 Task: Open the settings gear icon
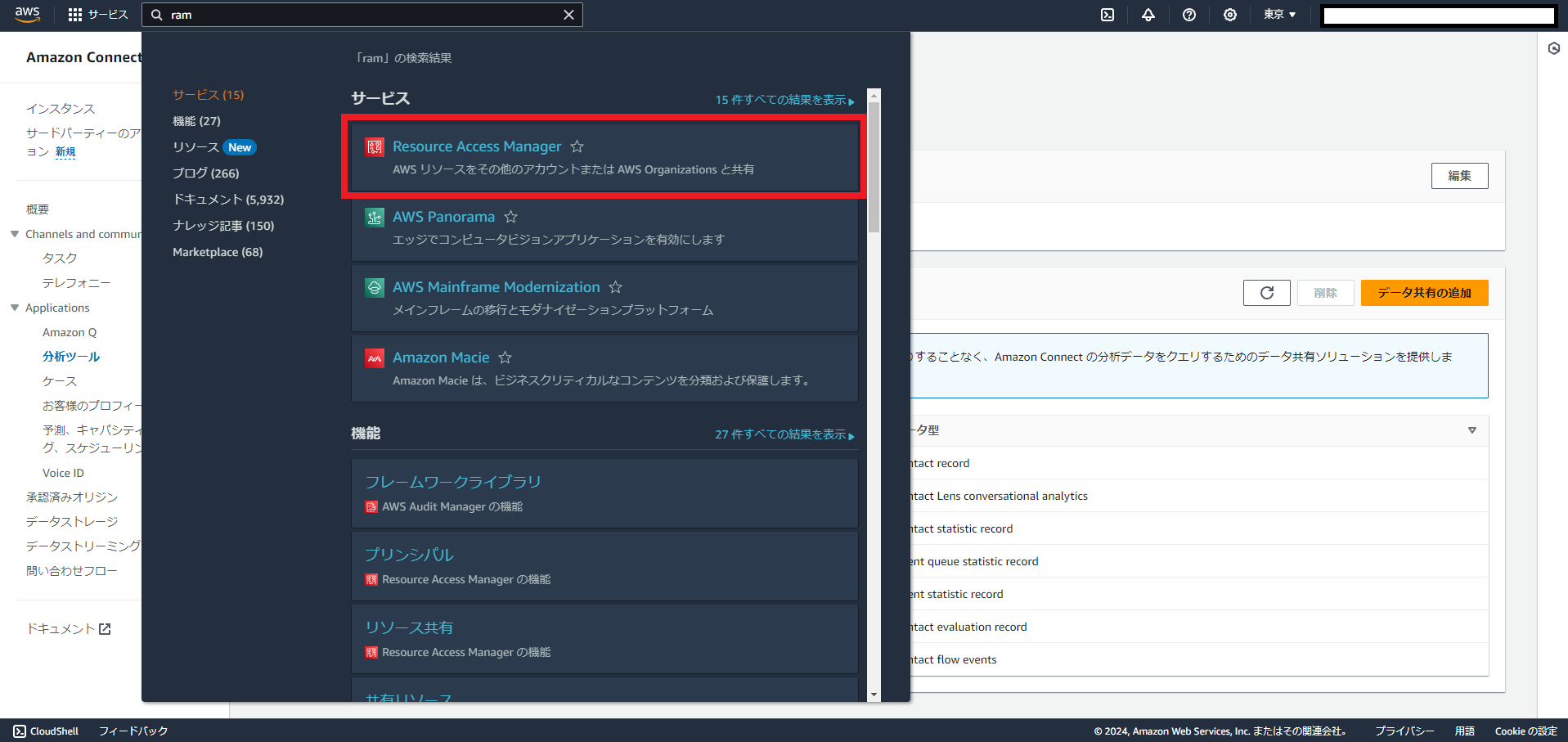(1230, 15)
